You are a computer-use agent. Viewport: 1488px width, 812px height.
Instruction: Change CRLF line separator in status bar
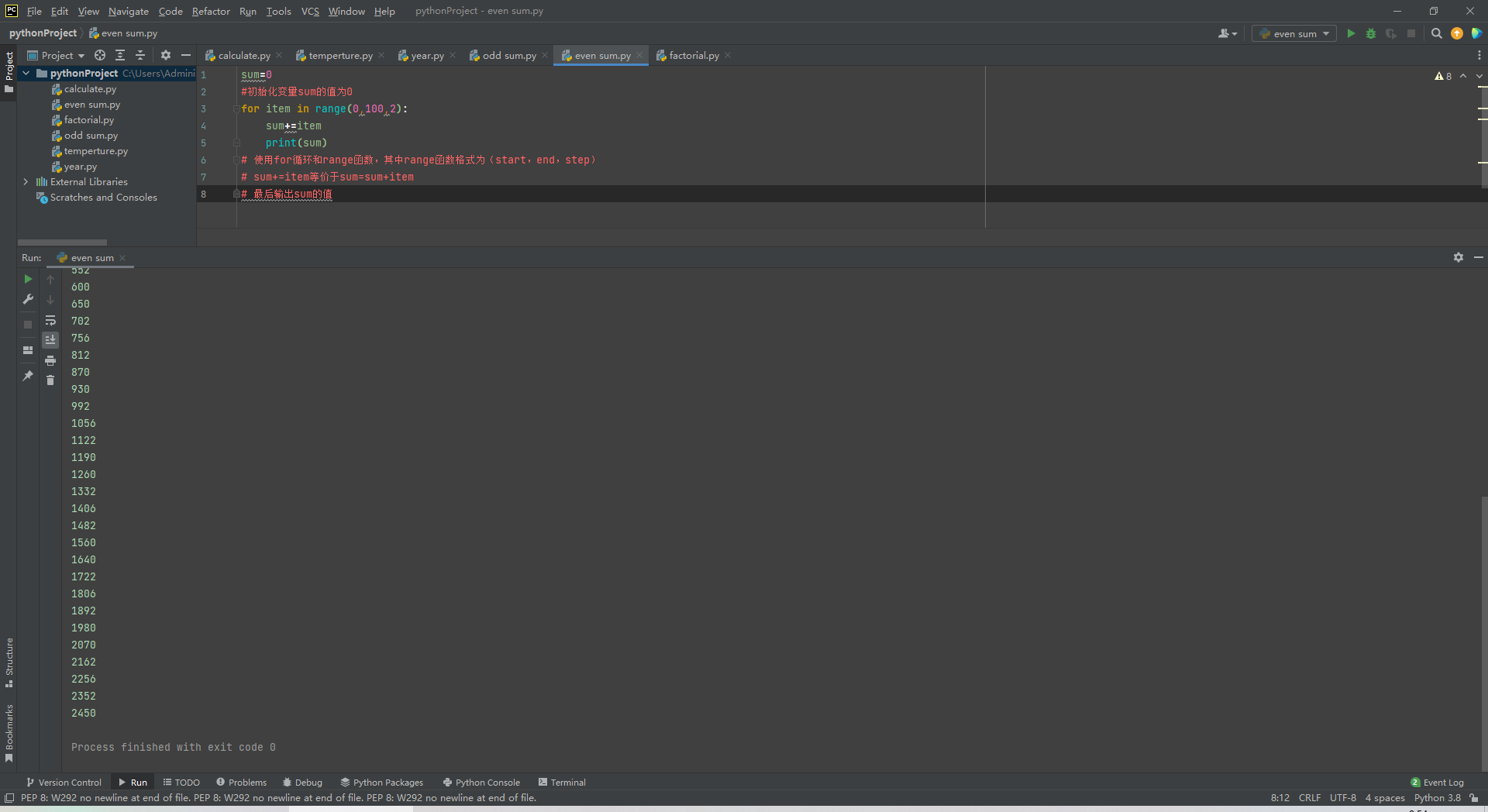point(1310,798)
